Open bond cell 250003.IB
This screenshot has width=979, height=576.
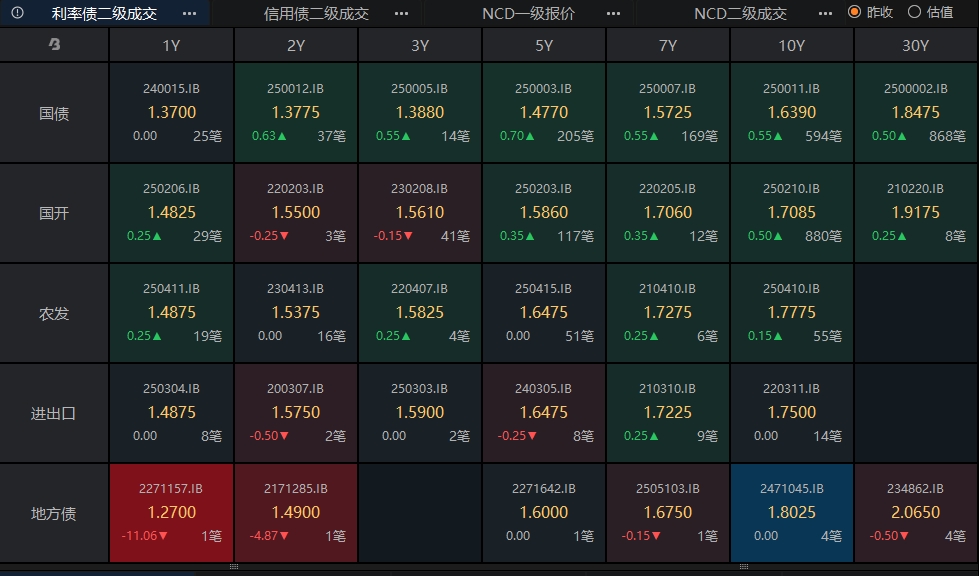(544, 113)
